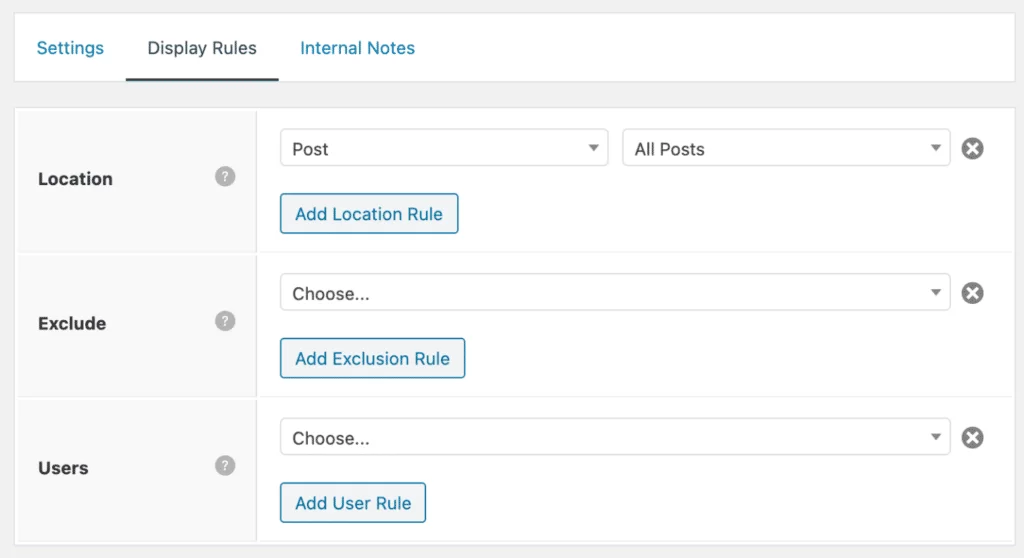Image resolution: width=1024 pixels, height=558 pixels.
Task: Remove the Exclude rule with X icon
Action: tap(972, 293)
